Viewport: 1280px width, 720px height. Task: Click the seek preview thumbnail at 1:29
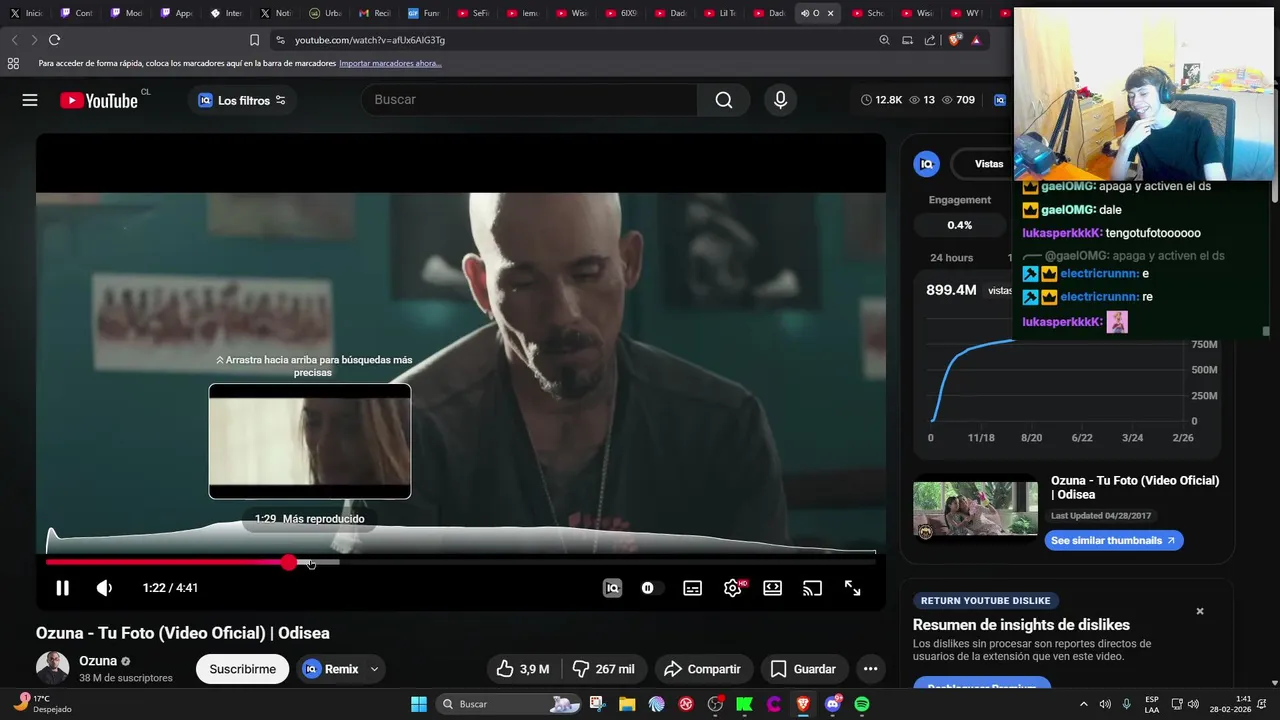click(310, 441)
